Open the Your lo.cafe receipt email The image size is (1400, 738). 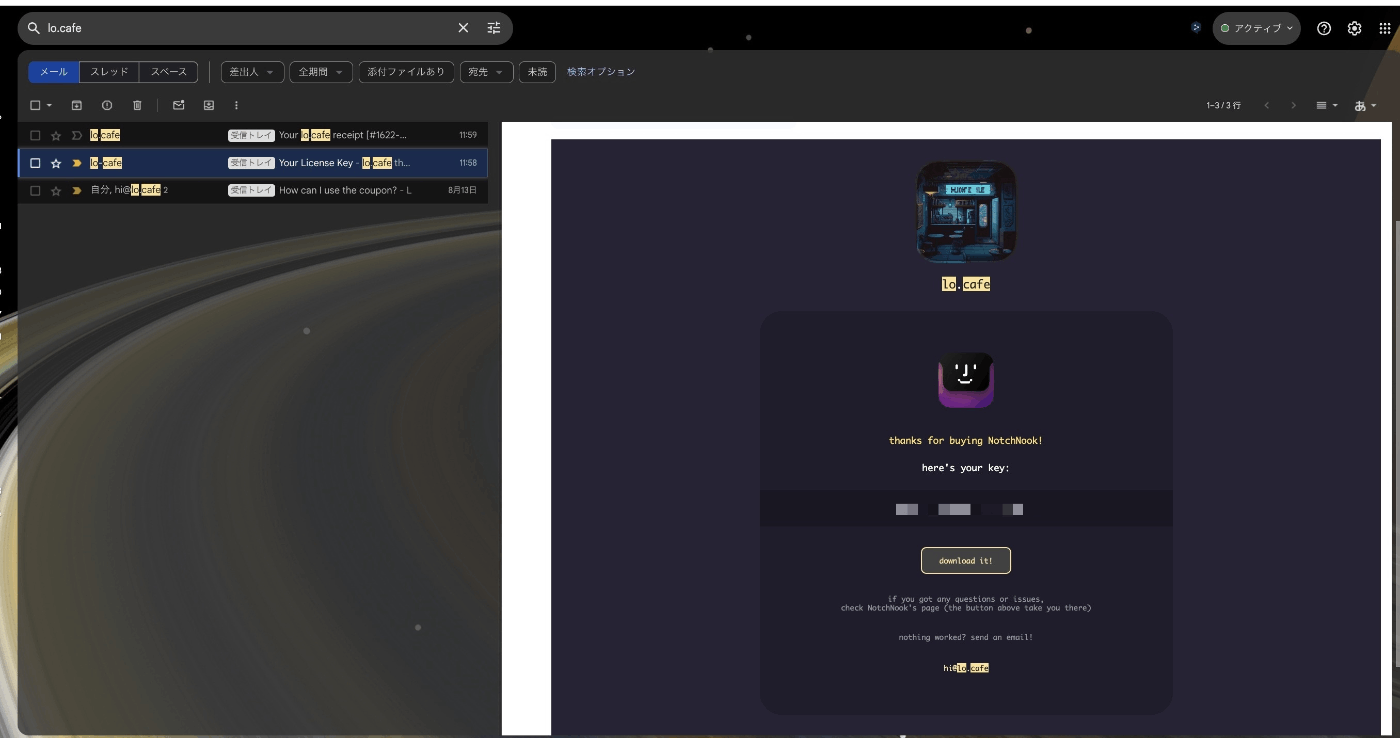pyautogui.click(x=253, y=135)
